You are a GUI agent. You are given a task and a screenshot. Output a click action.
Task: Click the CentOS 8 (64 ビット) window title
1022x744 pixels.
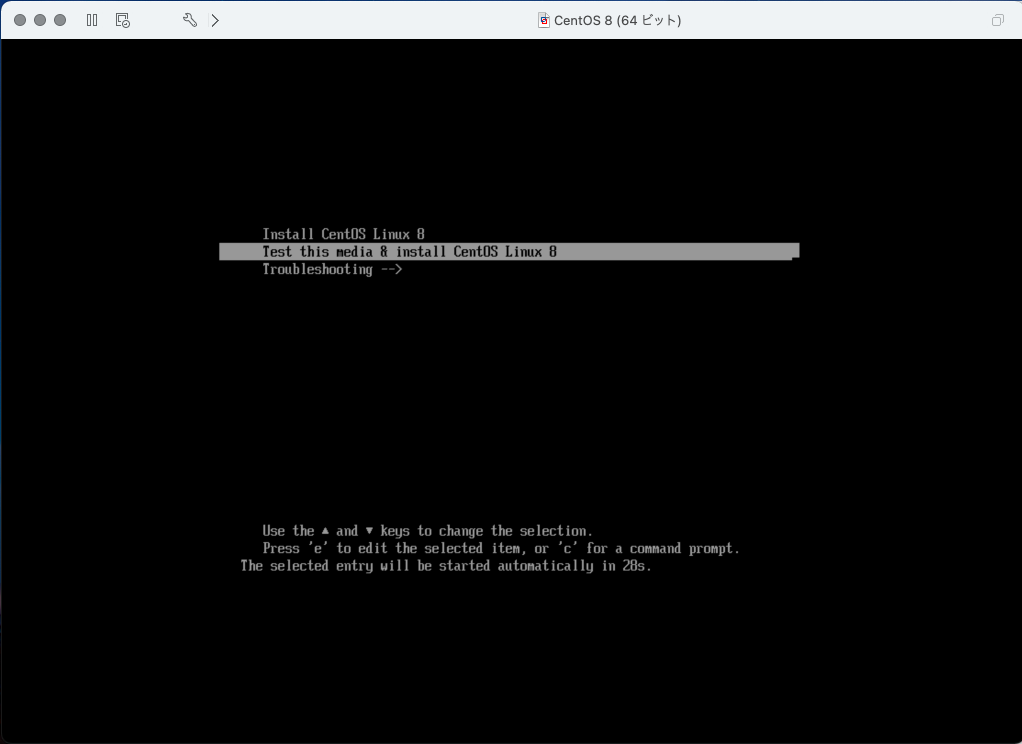click(617, 20)
